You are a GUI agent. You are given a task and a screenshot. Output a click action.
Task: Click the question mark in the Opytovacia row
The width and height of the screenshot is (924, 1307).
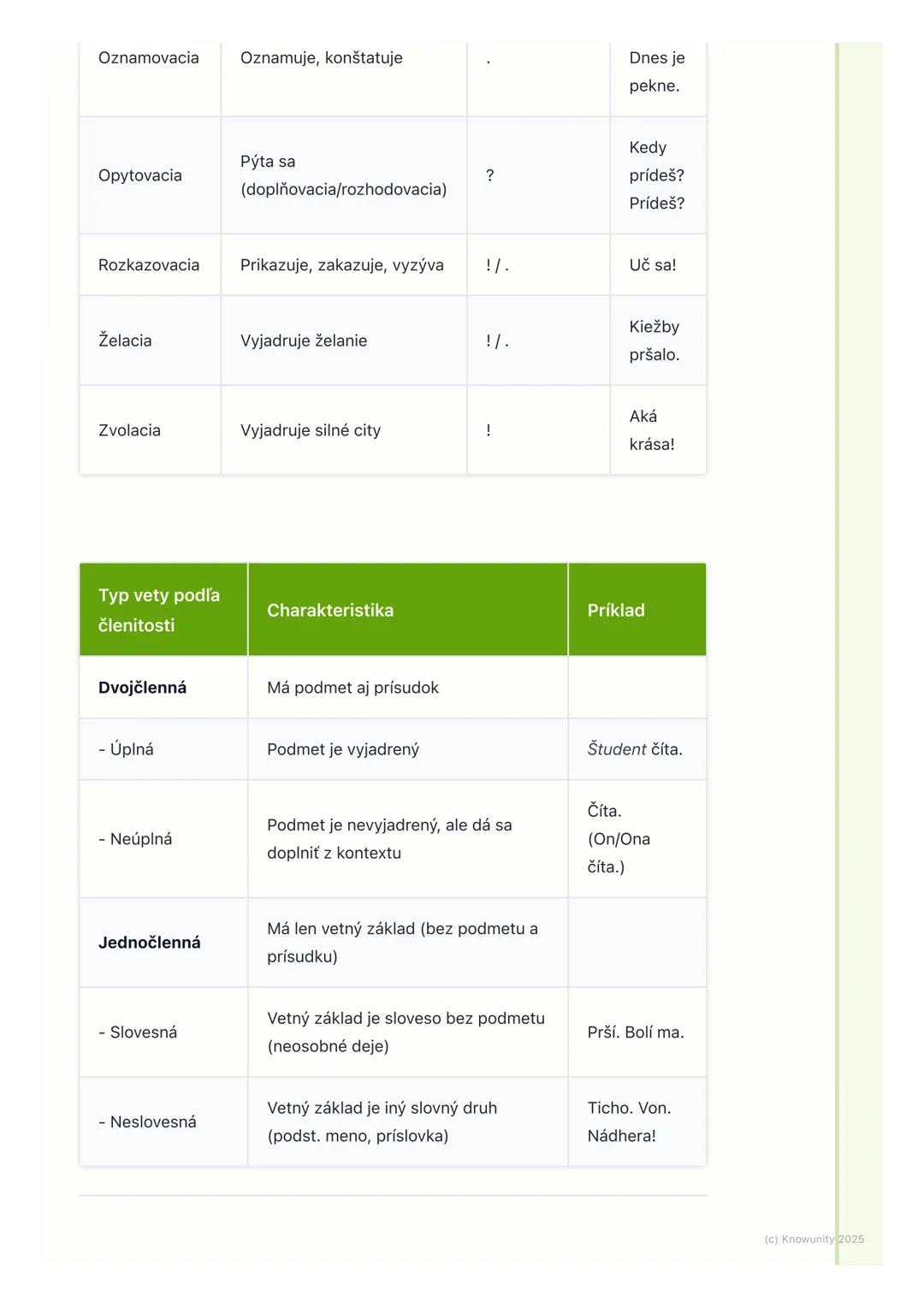(489, 175)
